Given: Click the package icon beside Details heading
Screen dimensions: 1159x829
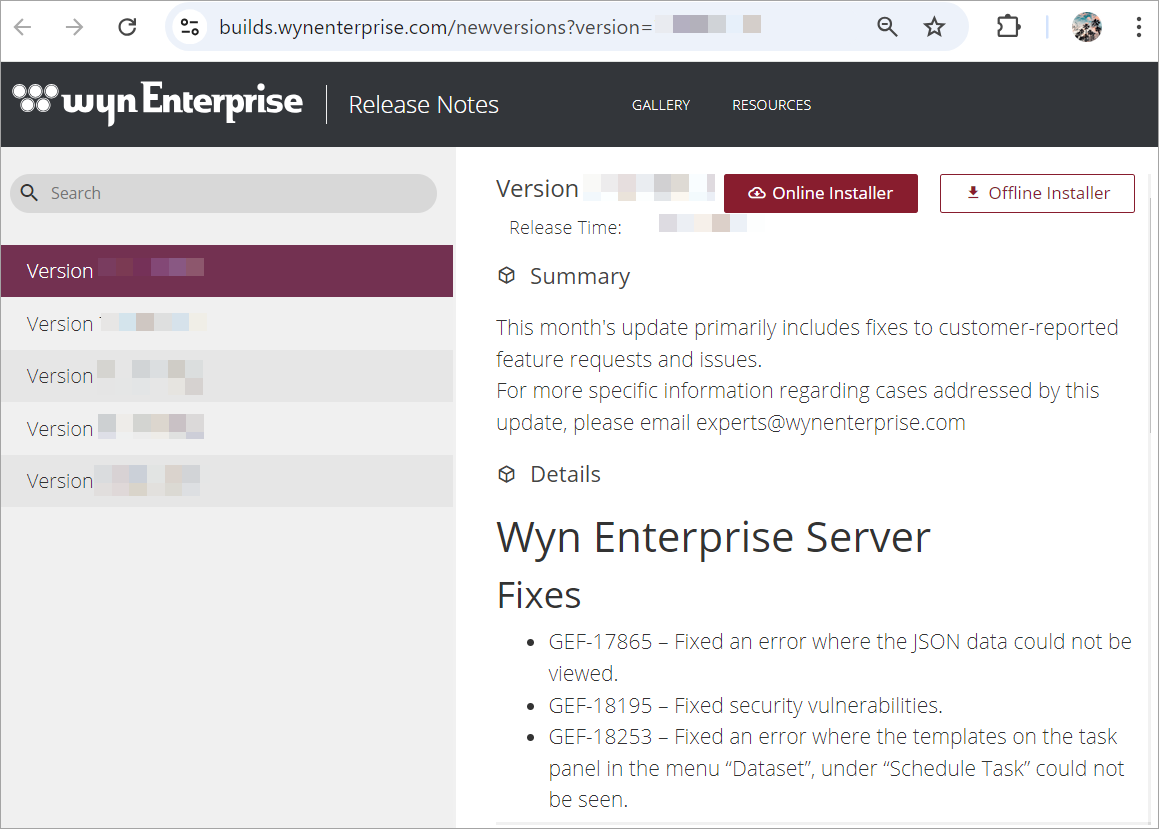Looking at the screenshot, I should [506, 473].
